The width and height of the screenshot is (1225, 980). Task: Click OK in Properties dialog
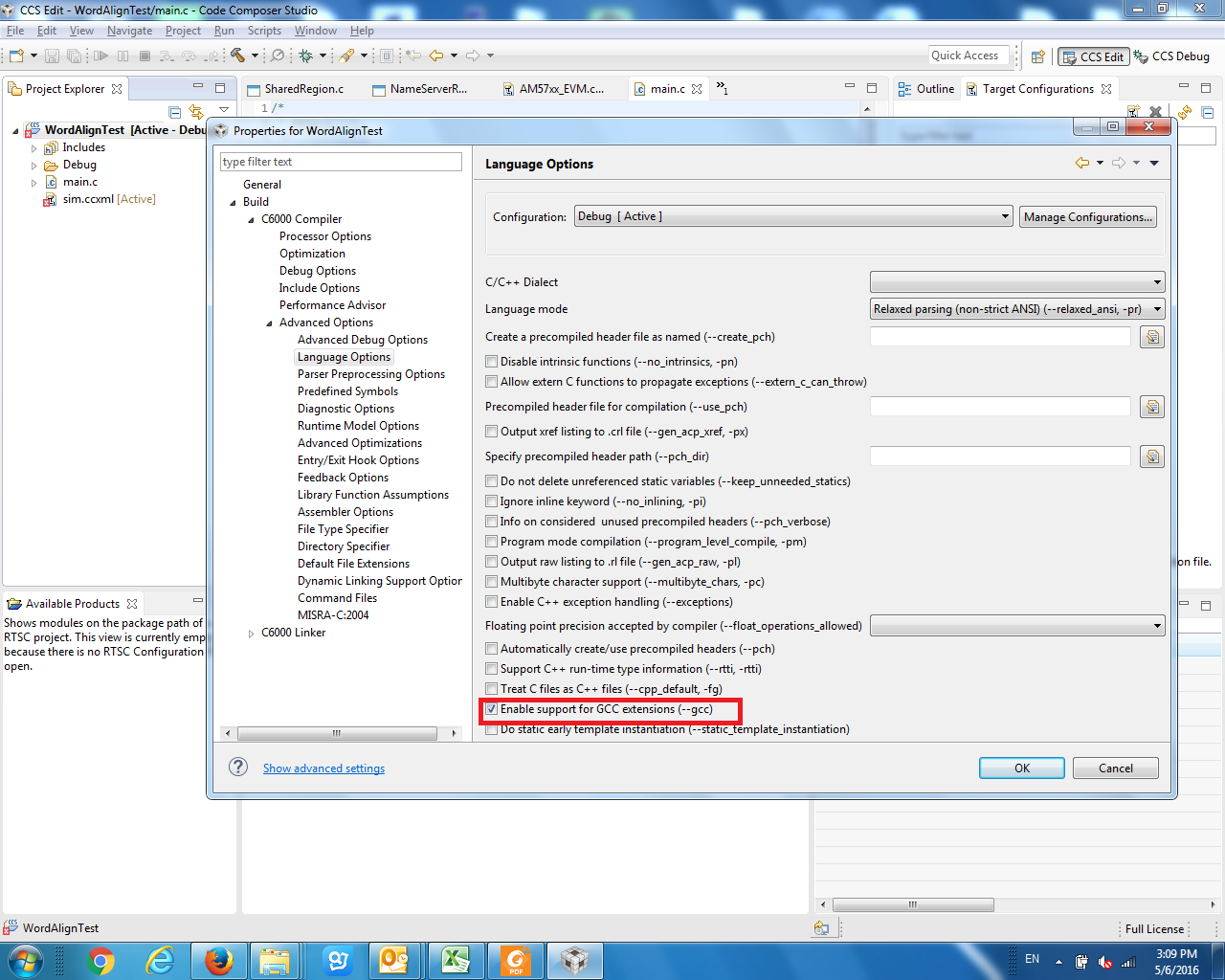coord(1022,768)
